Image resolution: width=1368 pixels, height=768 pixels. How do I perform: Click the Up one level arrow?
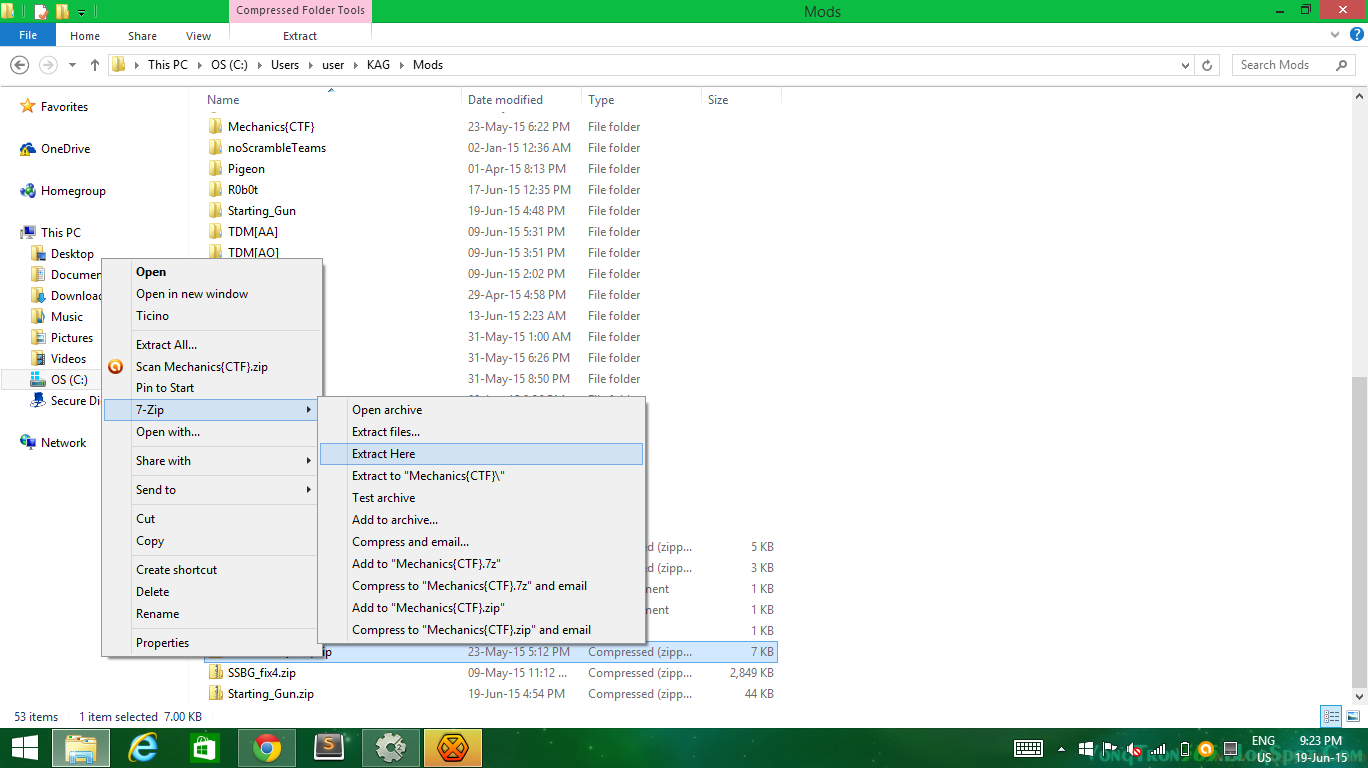tap(95, 65)
